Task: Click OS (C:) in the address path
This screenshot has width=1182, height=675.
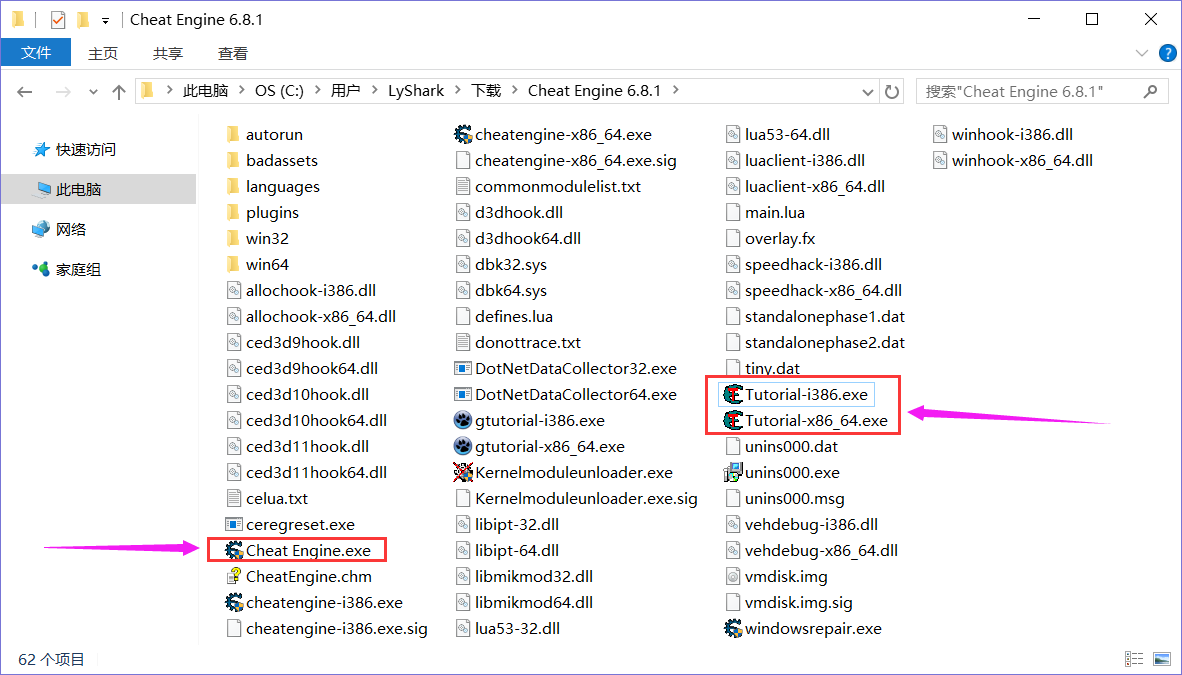Action: pyautogui.click(x=279, y=91)
